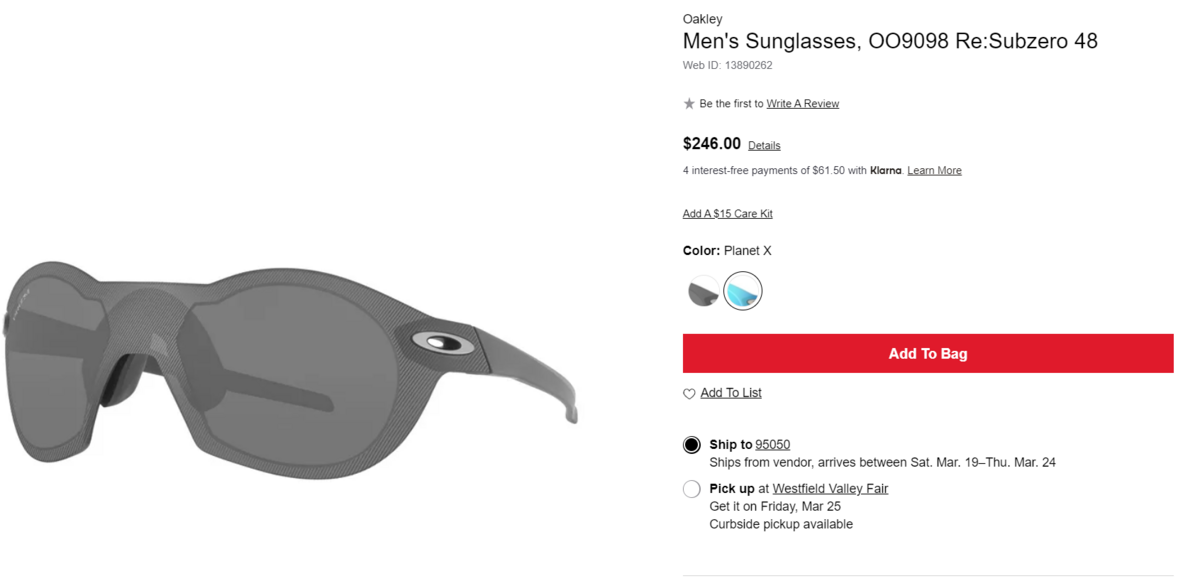Open the price Details link
The width and height of the screenshot is (1200, 586).
click(764, 146)
